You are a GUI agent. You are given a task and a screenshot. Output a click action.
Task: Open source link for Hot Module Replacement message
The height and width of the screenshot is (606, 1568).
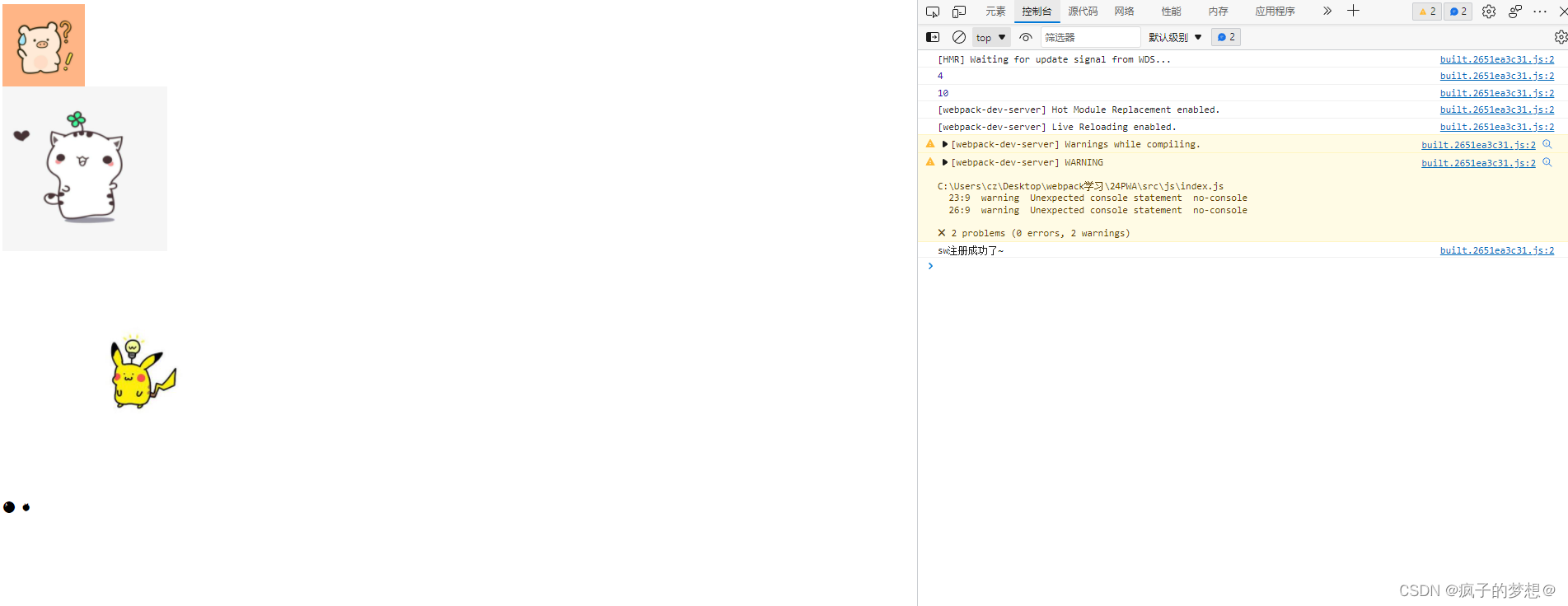pyautogui.click(x=1497, y=110)
